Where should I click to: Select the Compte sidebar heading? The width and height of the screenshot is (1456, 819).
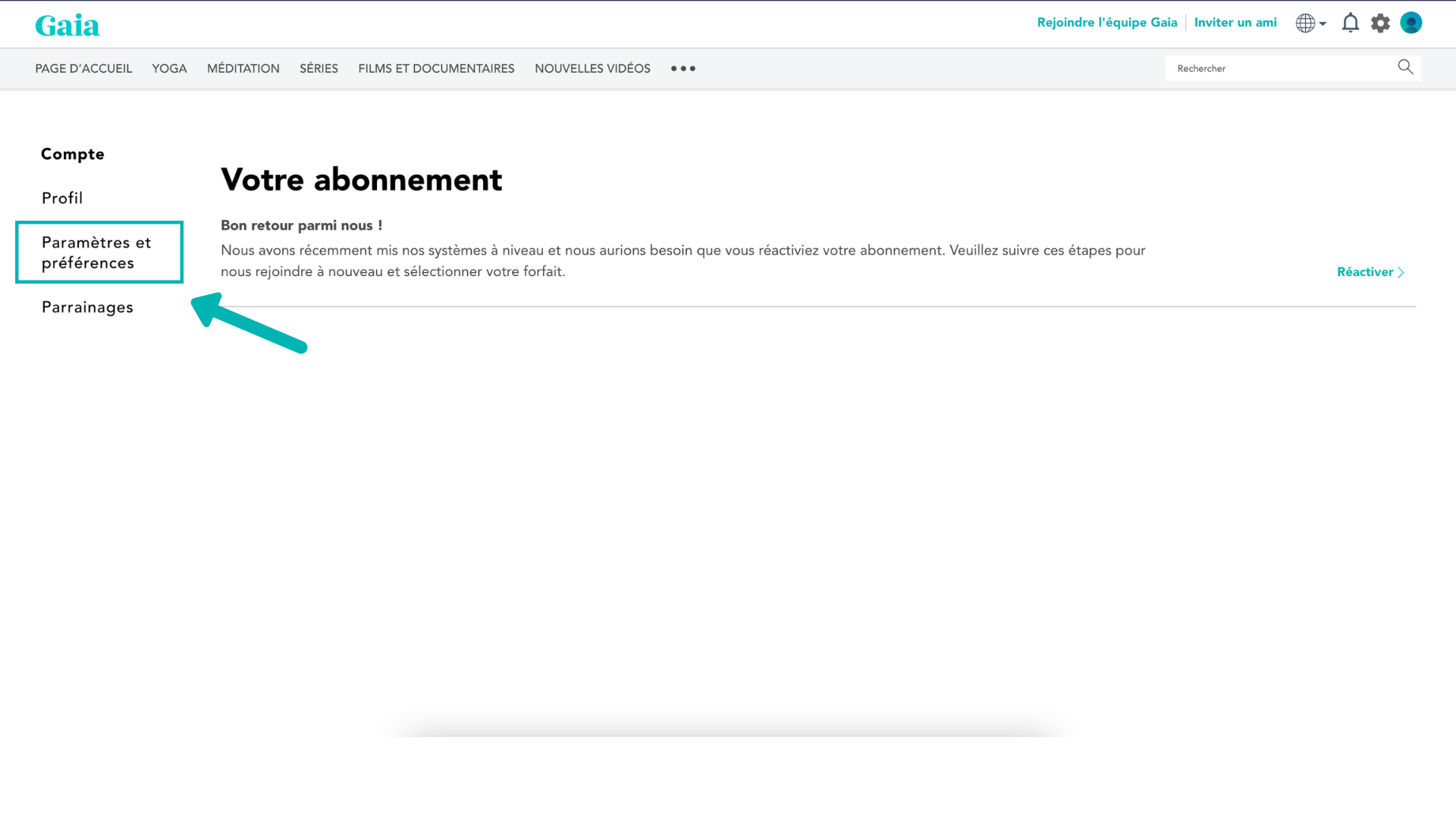73,154
